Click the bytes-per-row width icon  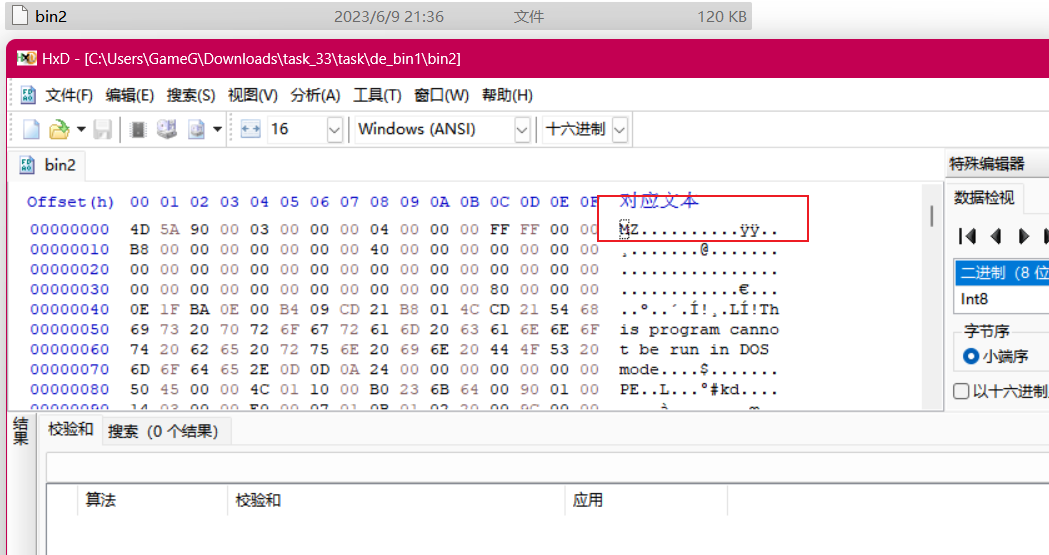pos(250,129)
